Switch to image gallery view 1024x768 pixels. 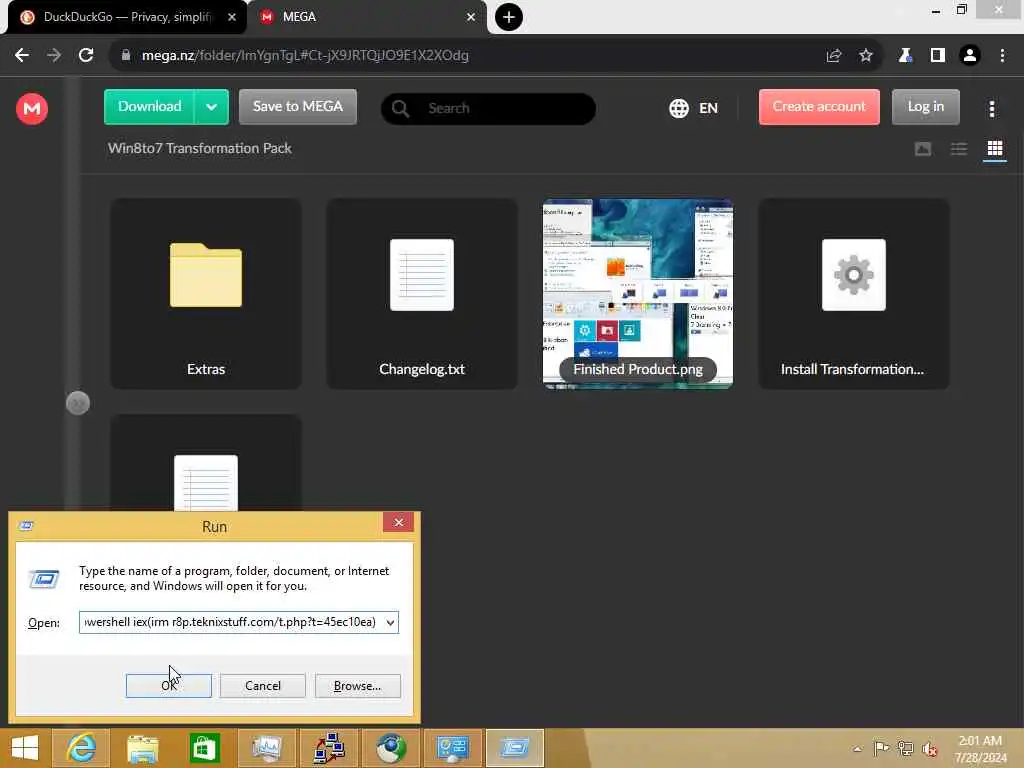coord(922,149)
